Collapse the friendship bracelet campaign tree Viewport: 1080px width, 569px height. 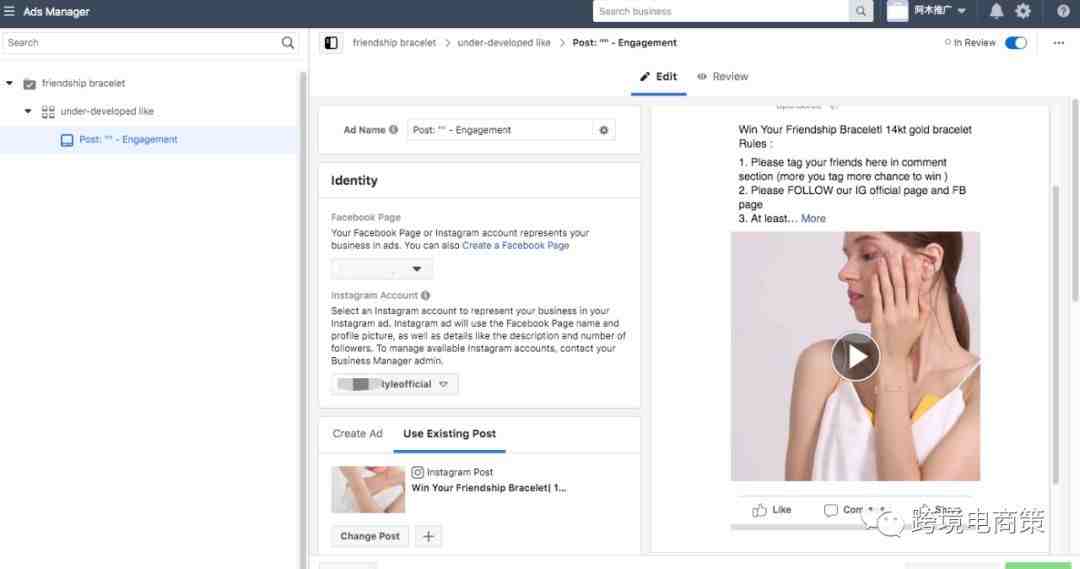coord(10,83)
